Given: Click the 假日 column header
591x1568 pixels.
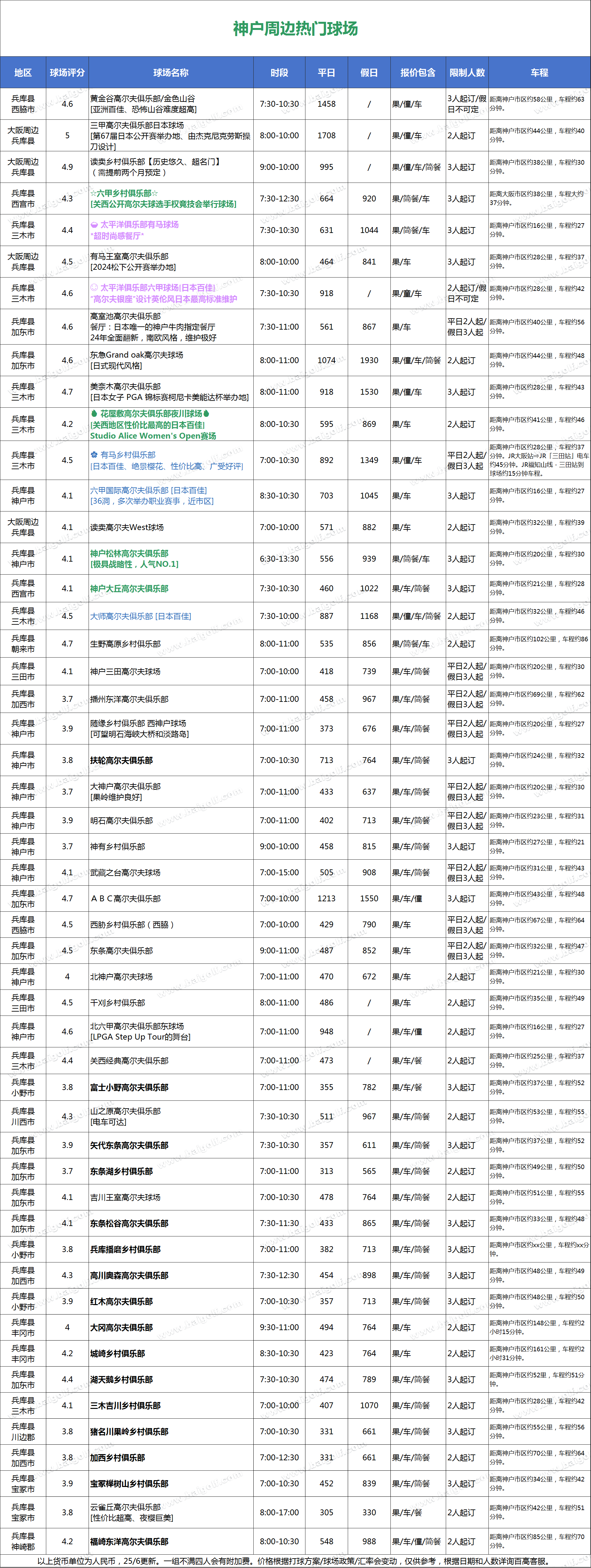Looking at the screenshot, I should (369, 73).
